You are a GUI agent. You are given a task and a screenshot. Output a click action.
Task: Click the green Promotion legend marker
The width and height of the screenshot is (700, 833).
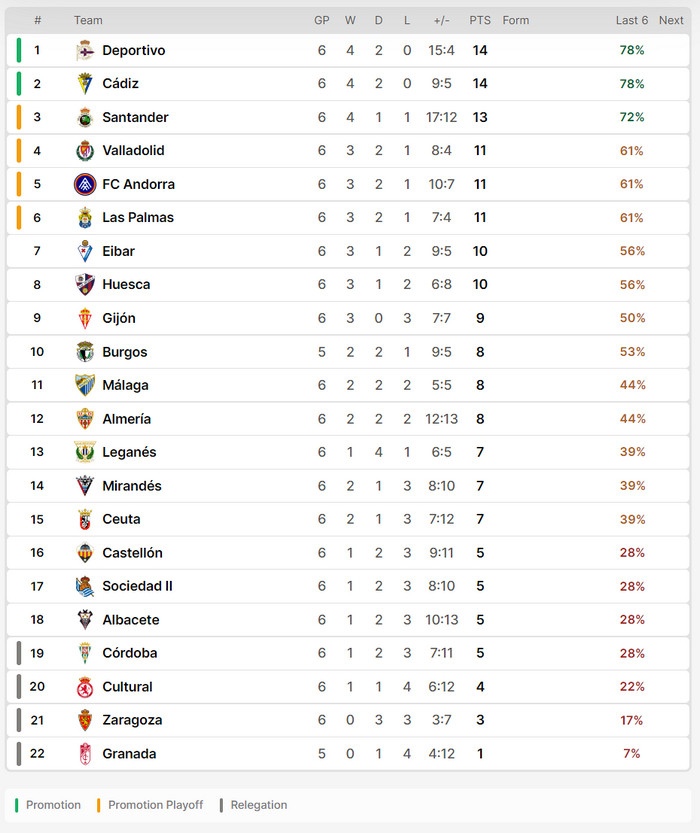coord(18,805)
